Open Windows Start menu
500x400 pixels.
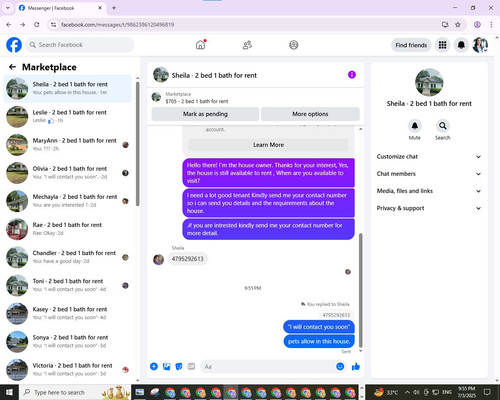pyautogui.click(x=9, y=392)
